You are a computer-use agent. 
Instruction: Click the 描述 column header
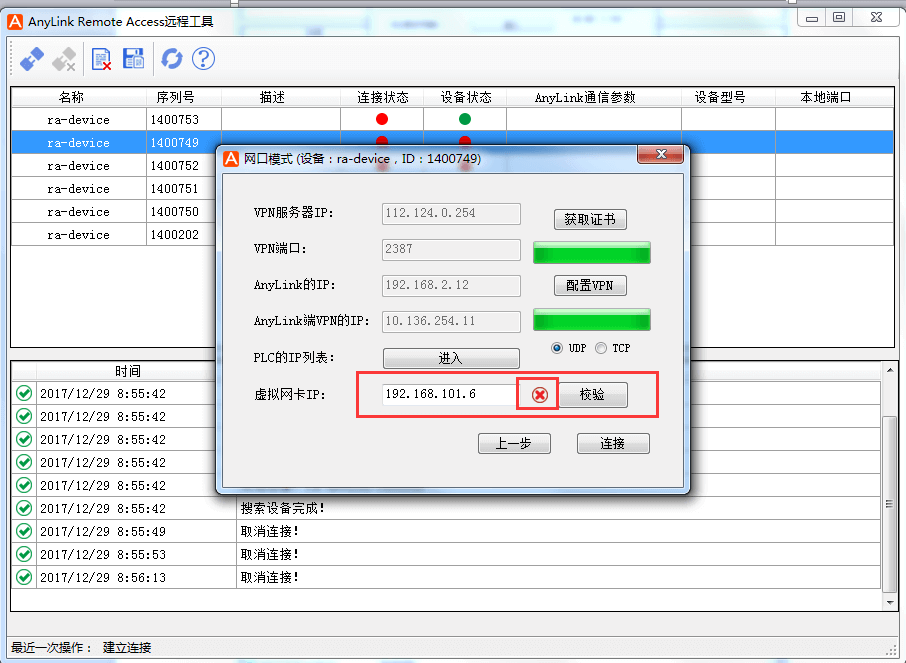(281, 97)
